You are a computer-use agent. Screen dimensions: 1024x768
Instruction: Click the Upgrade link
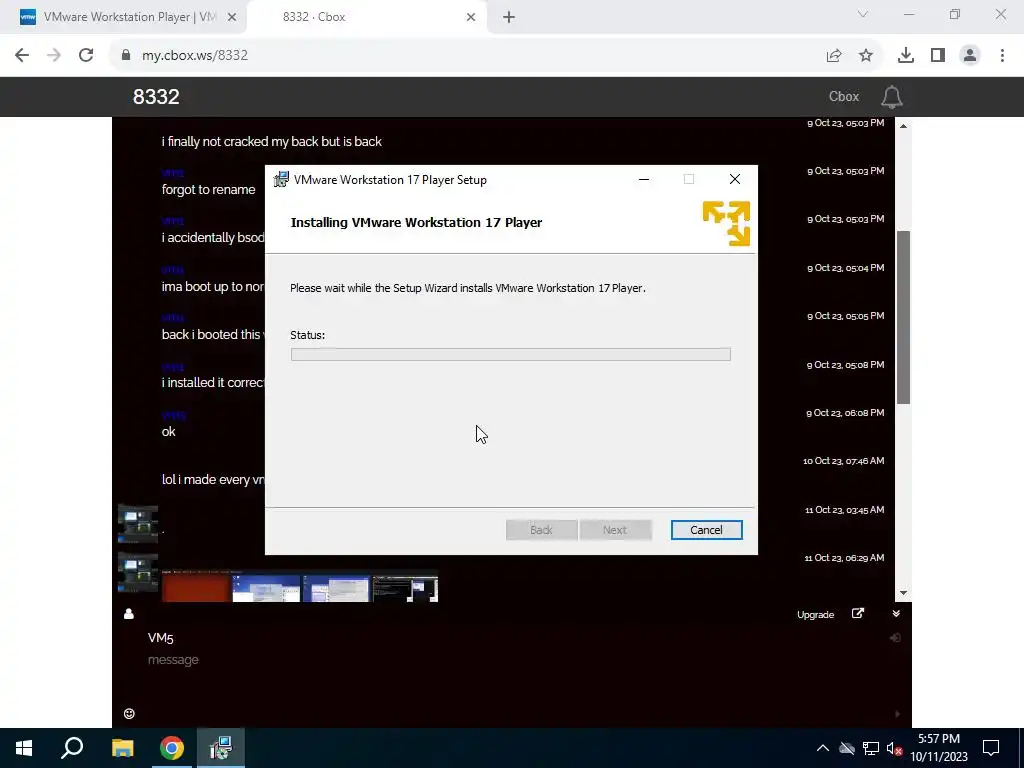click(x=815, y=615)
